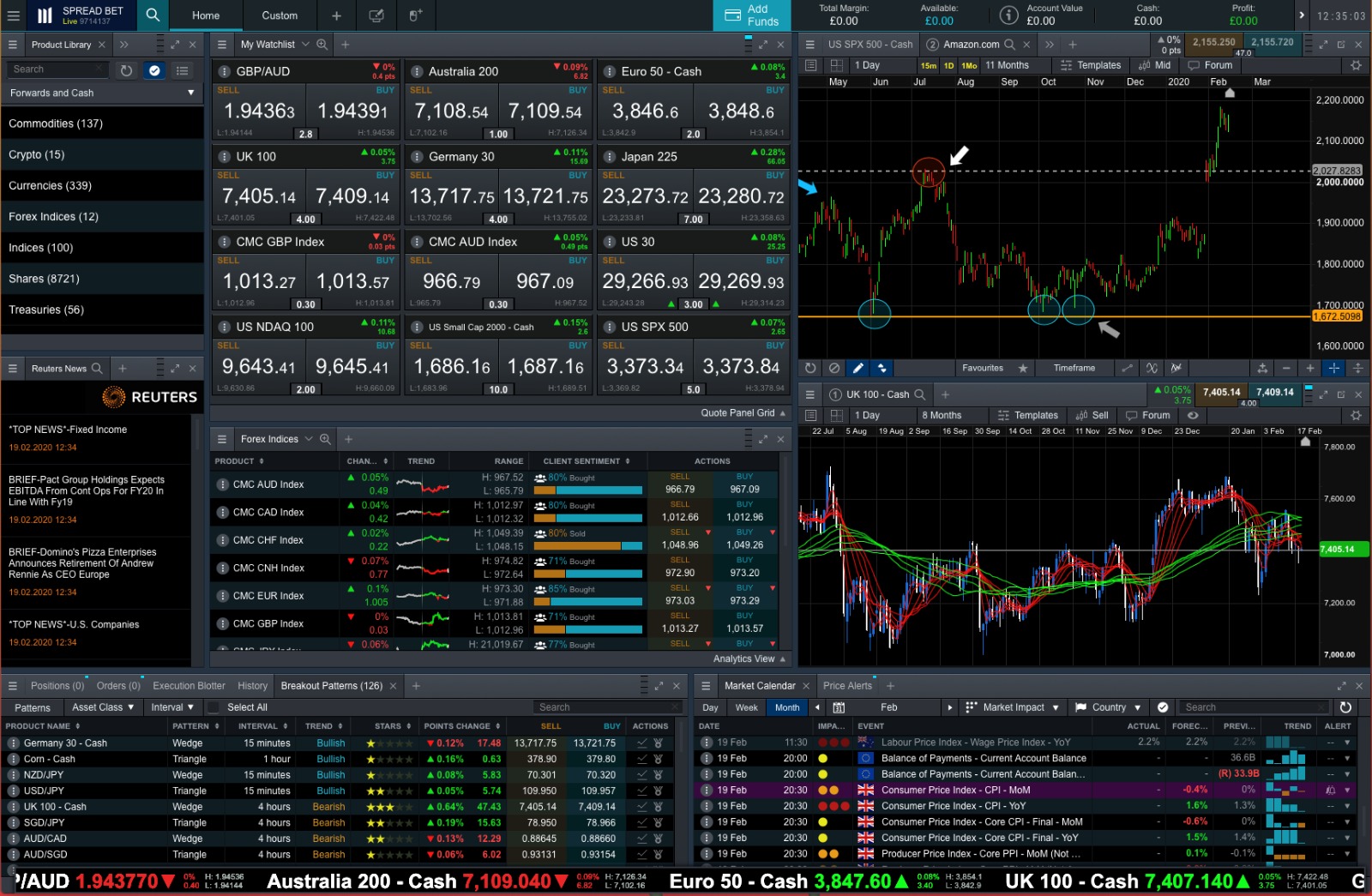Refresh the Product Library list
Screen dimensions: 1372x896
point(127,70)
